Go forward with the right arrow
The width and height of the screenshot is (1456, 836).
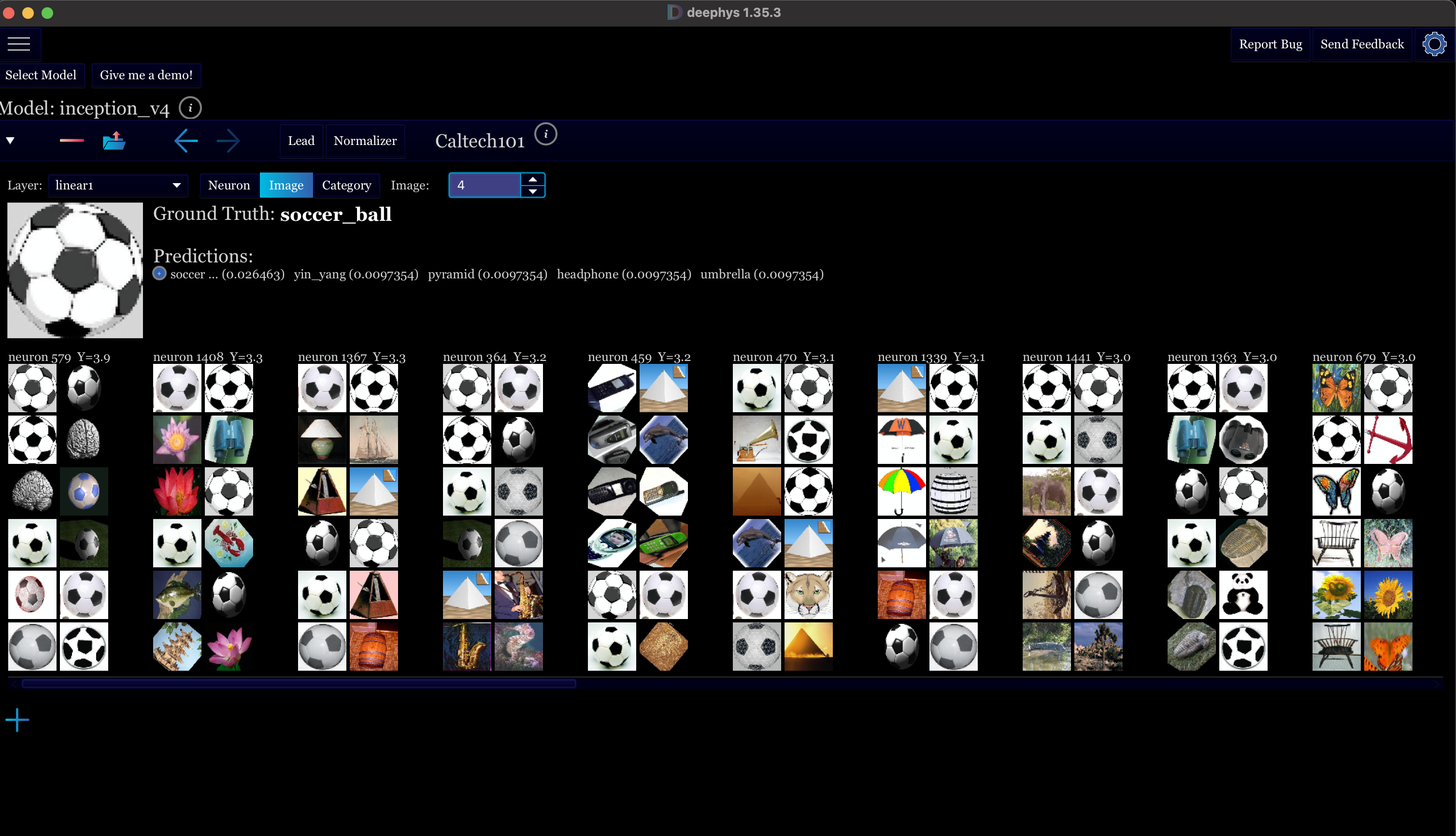[228, 141]
